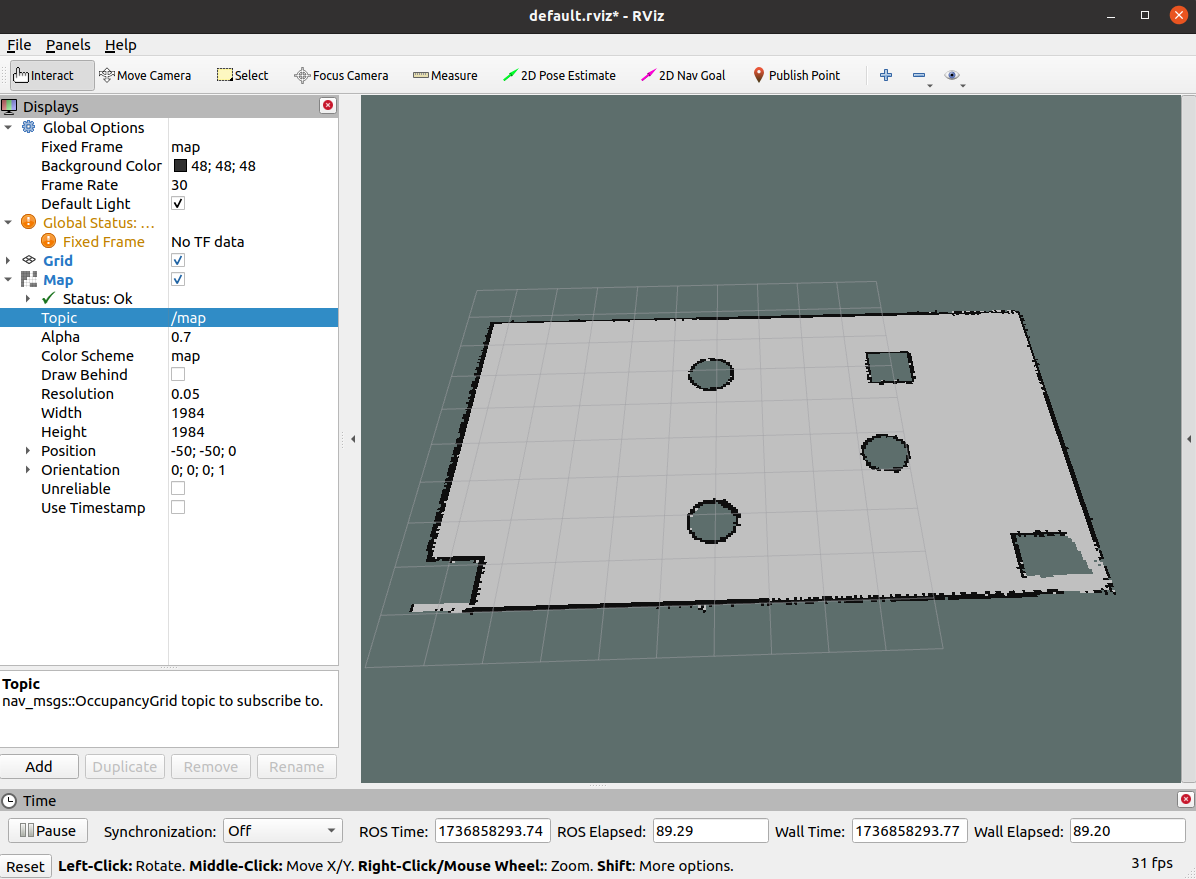Viewport: 1196px width, 879px height.
Task: Open the Synchronization dropdown
Action: click(x=281, y=831)
